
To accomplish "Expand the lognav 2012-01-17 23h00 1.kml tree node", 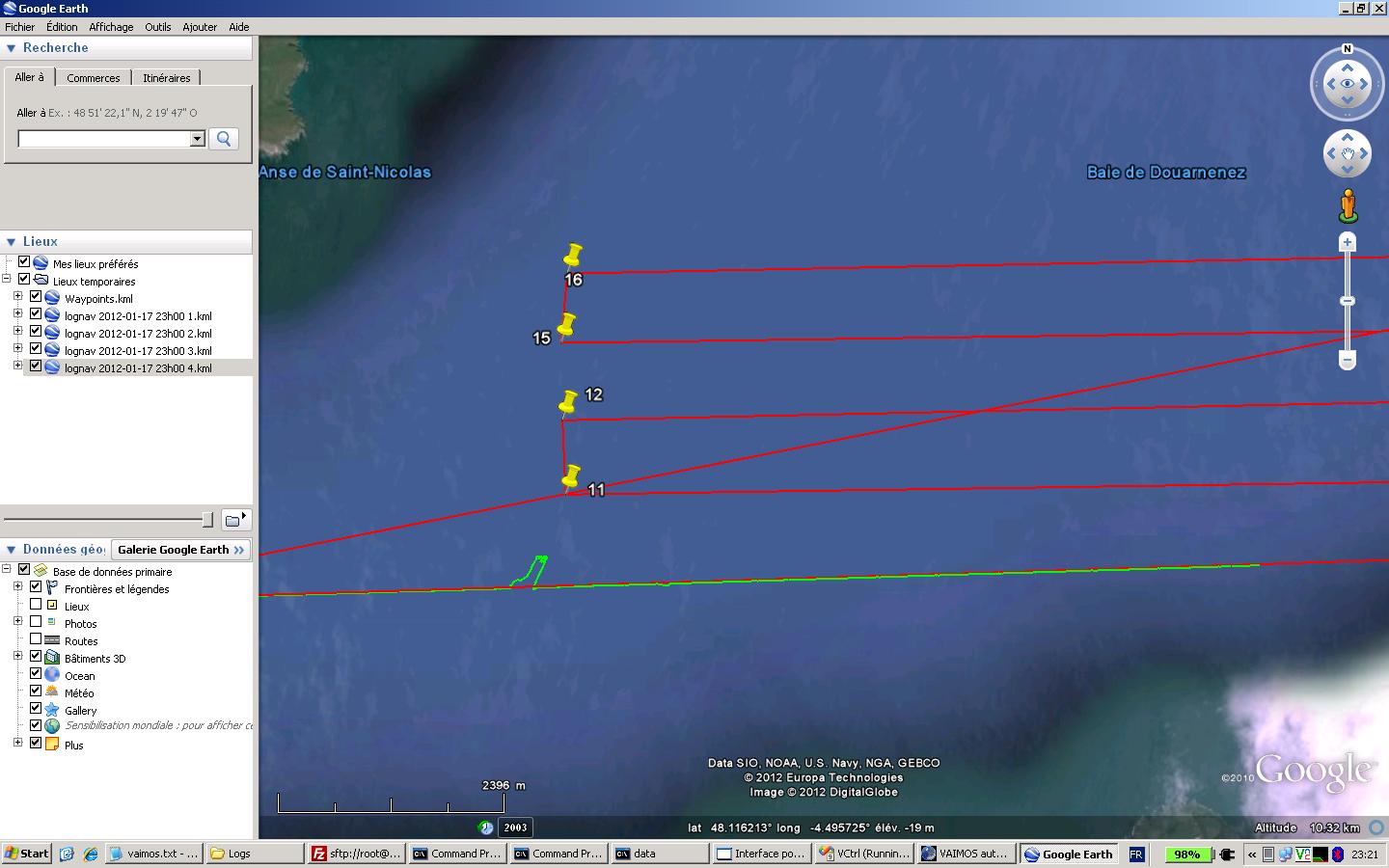I will (18, 314).
